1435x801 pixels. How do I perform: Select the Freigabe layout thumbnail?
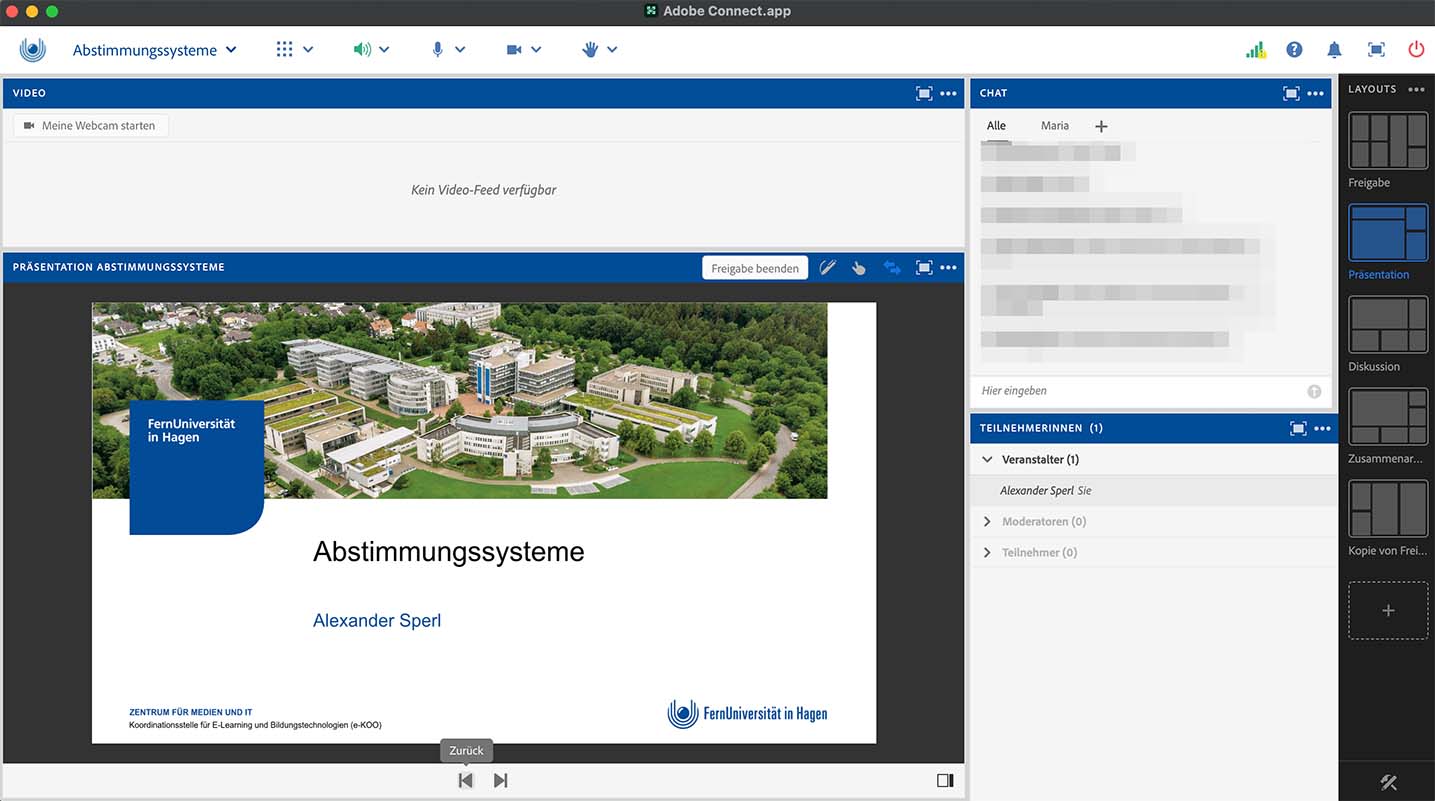[1388, 140]
